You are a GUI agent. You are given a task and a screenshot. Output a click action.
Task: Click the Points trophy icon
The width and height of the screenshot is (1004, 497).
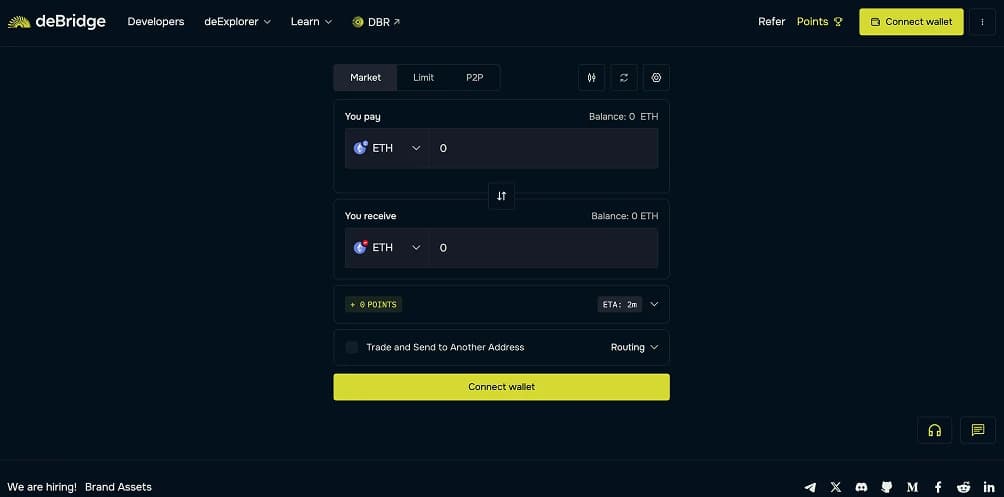(838, 22)
